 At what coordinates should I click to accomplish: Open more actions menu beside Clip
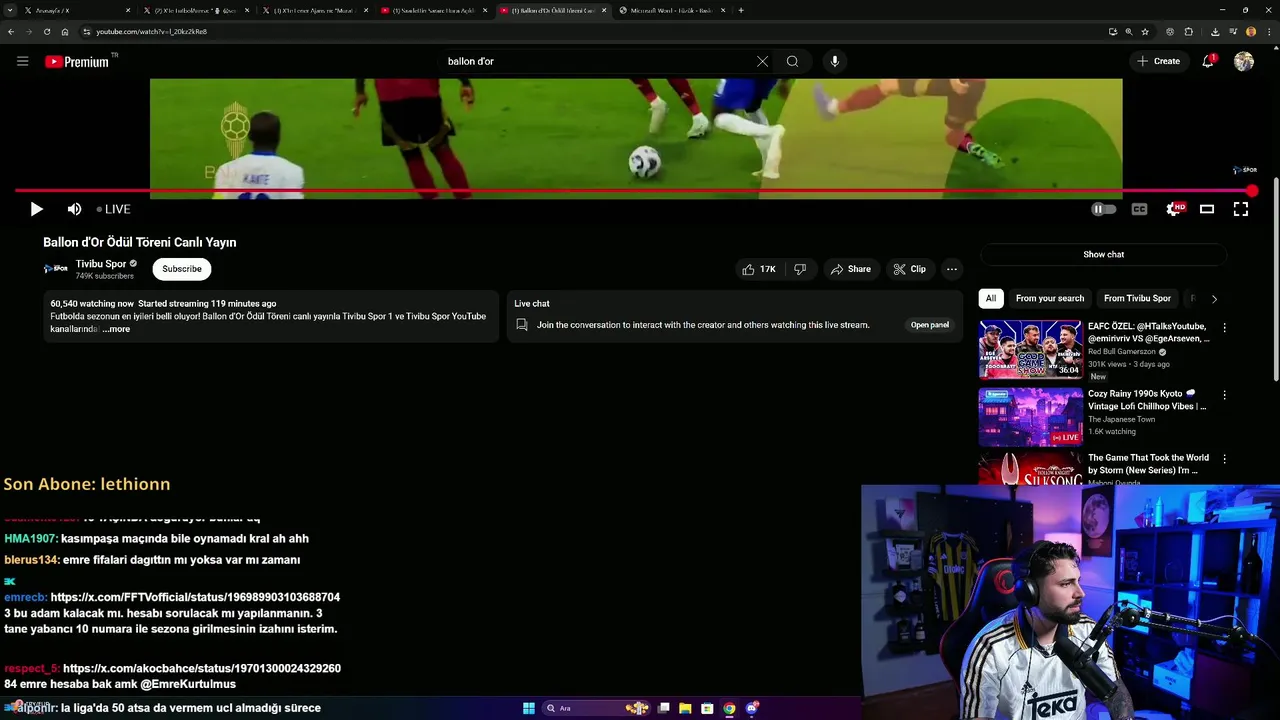[x=952, y=269]
